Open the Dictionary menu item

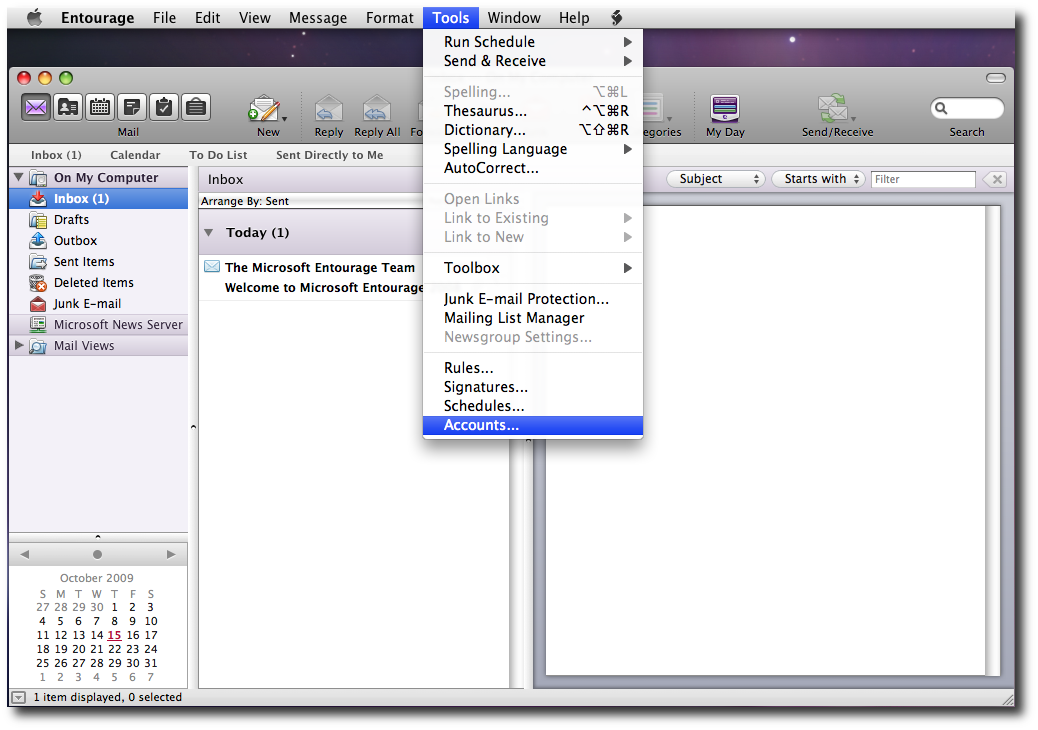point(533,130)
